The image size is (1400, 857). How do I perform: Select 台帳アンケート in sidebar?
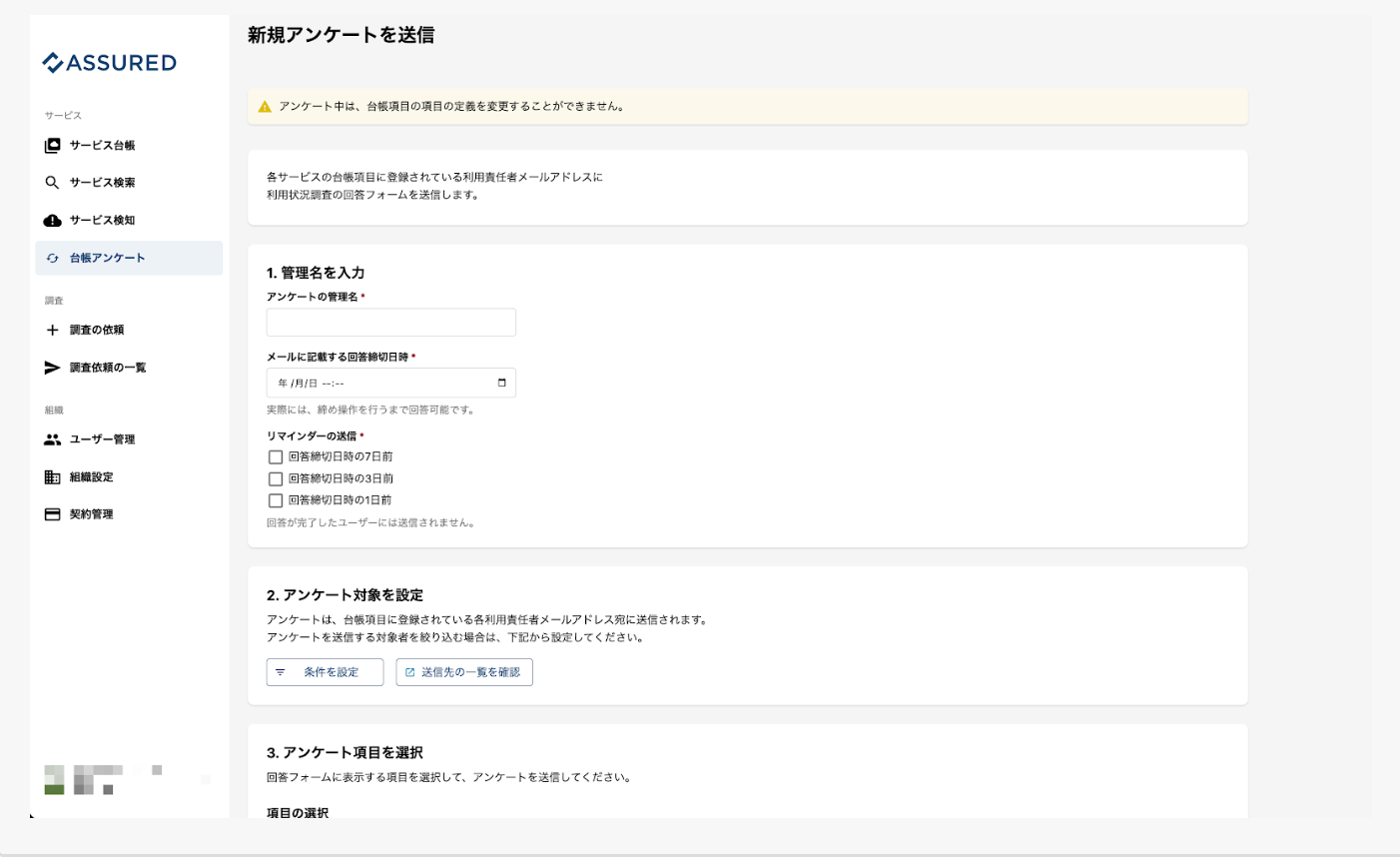[x=129, y=258]
